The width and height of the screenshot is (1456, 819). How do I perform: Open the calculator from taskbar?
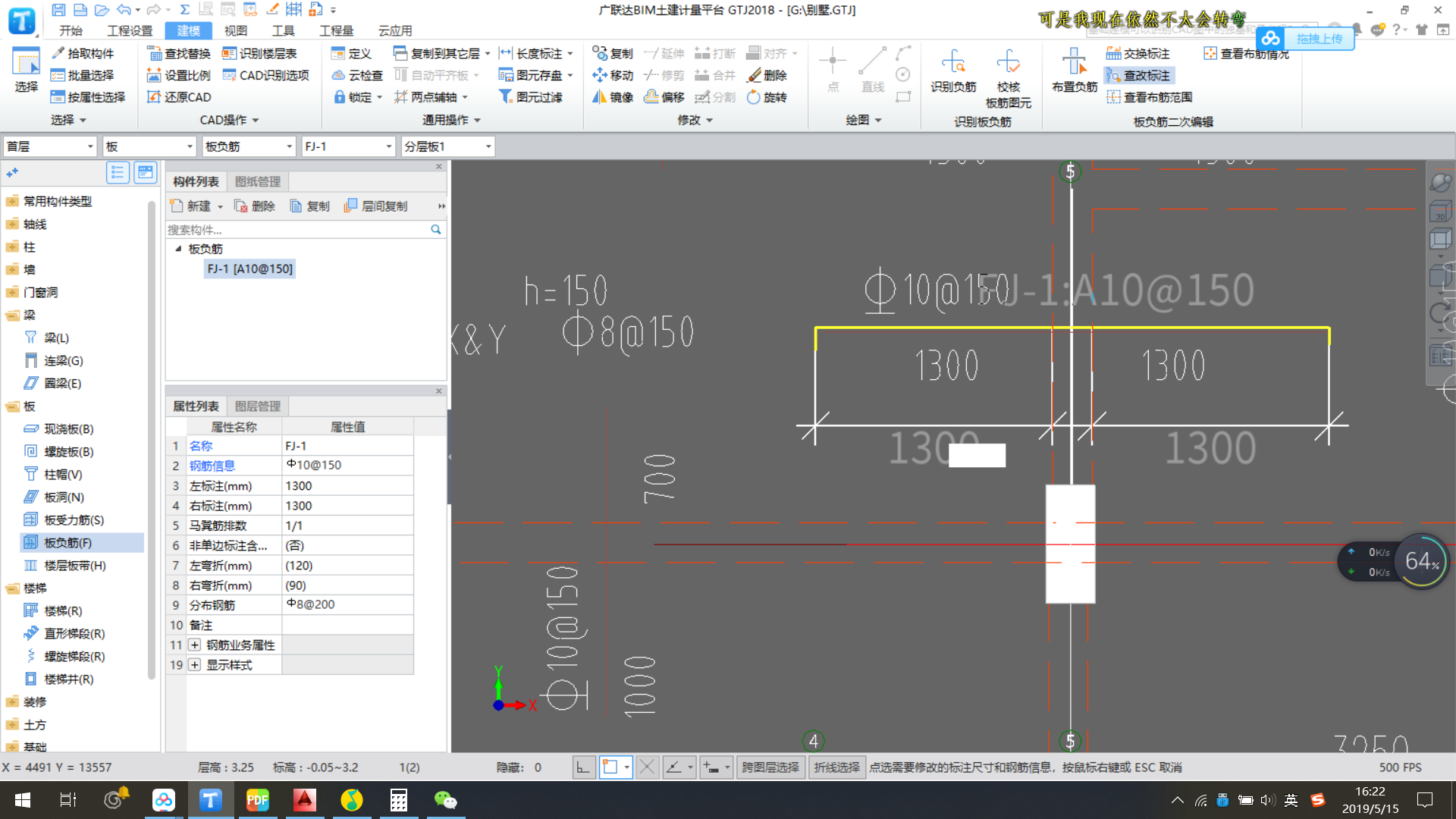point(398,800)
